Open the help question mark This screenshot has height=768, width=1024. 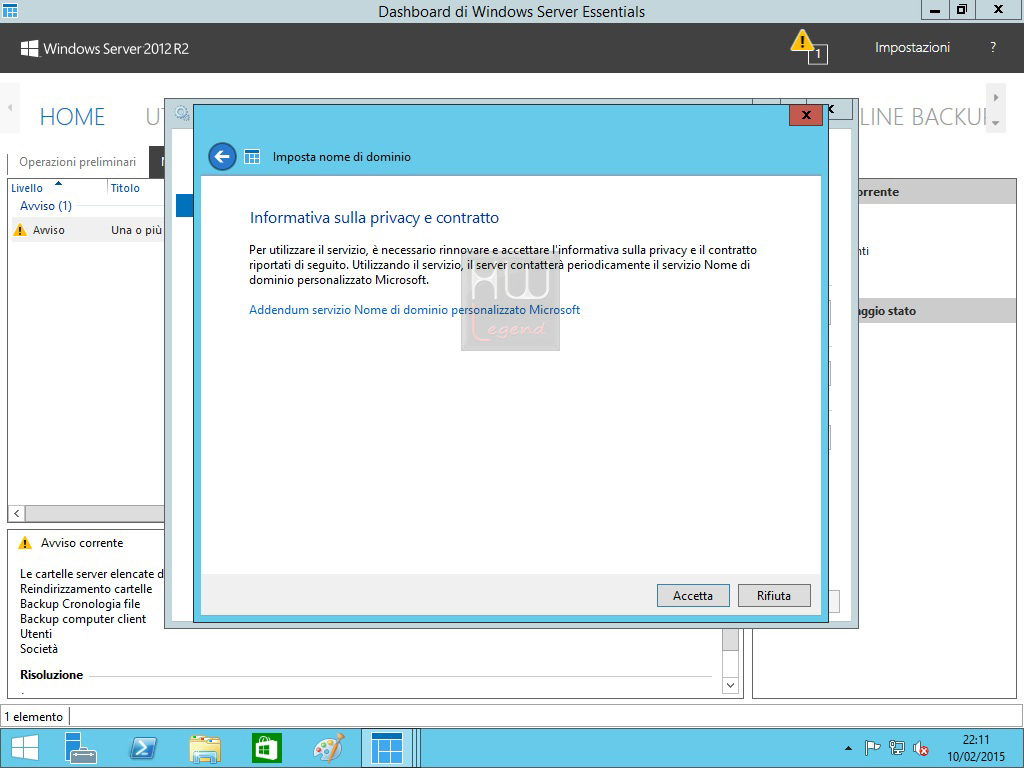(x=993, y=47)
